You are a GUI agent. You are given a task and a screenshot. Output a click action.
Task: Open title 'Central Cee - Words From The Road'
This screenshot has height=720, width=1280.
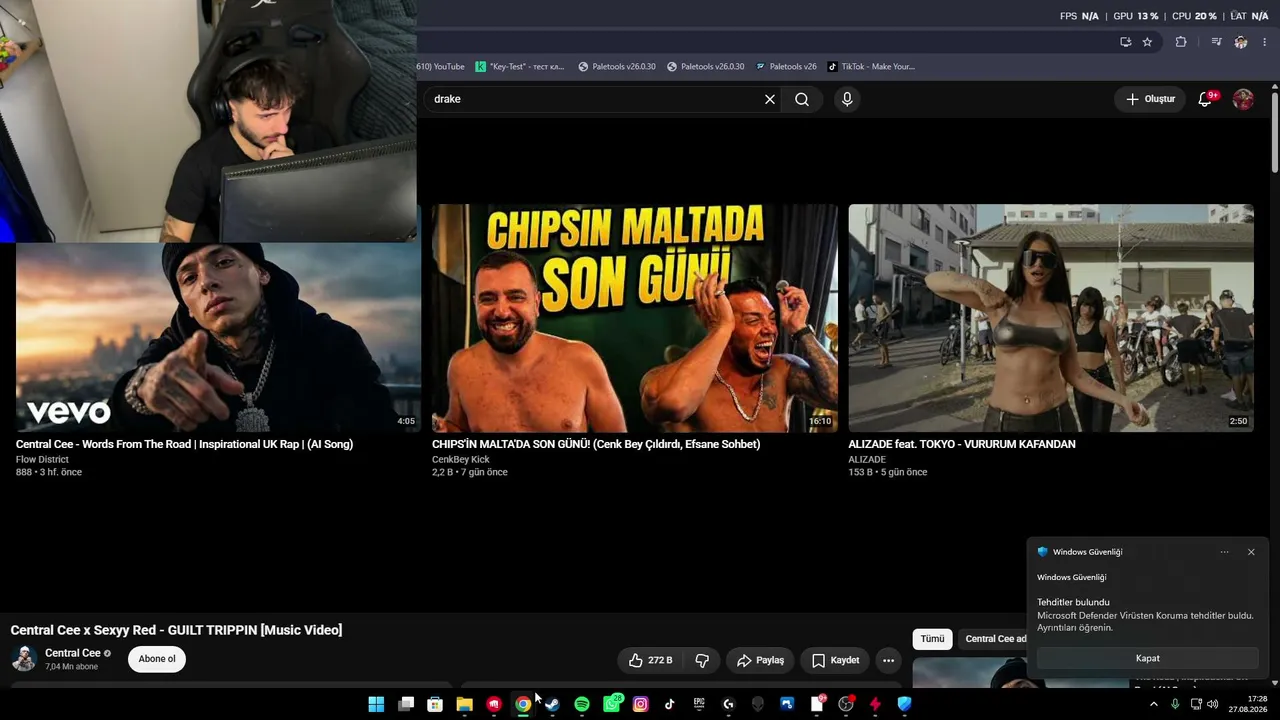[185, 444]
